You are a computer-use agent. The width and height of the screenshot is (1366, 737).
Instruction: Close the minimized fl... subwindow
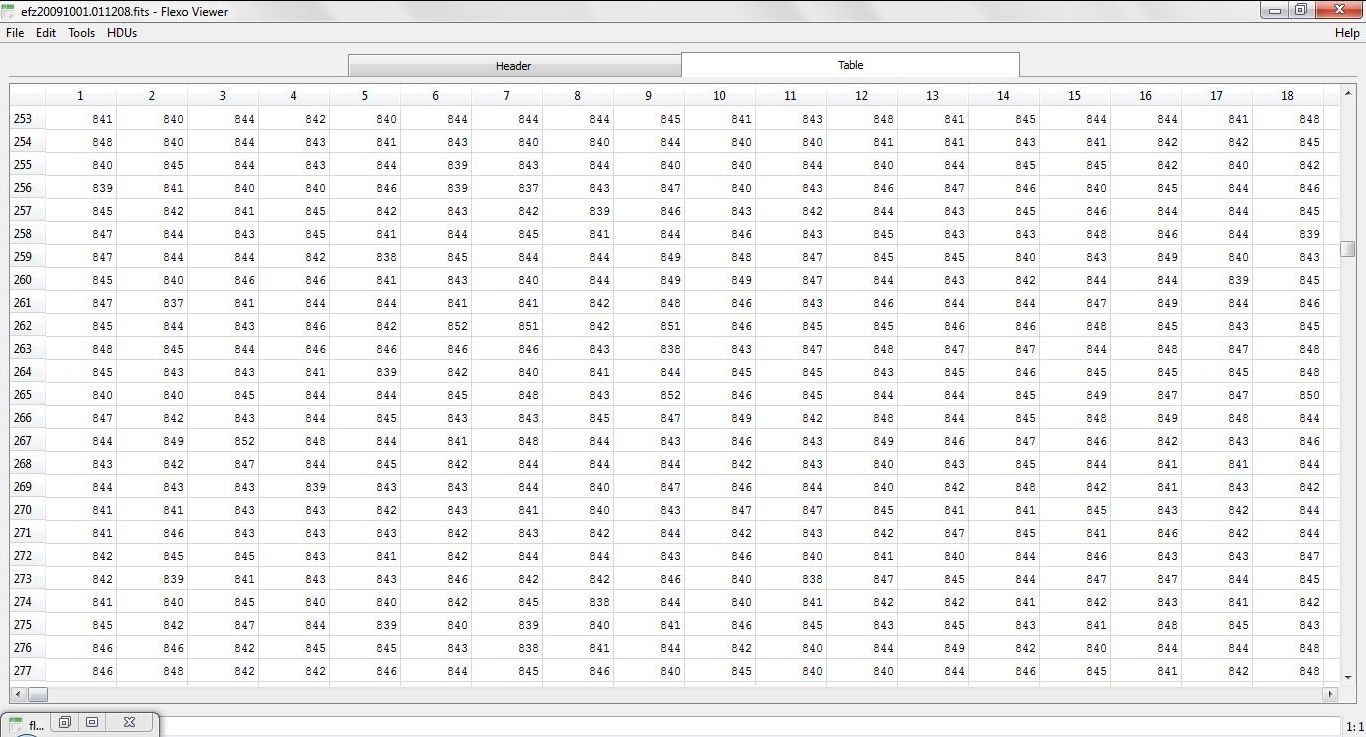[129, 722]
